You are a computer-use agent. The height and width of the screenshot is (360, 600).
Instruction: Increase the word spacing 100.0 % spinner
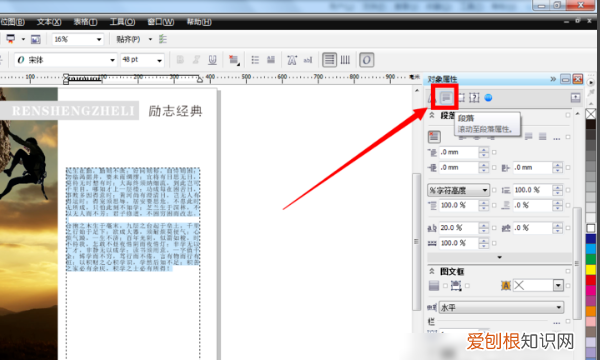pyautogui.click(x=484, y=241)
